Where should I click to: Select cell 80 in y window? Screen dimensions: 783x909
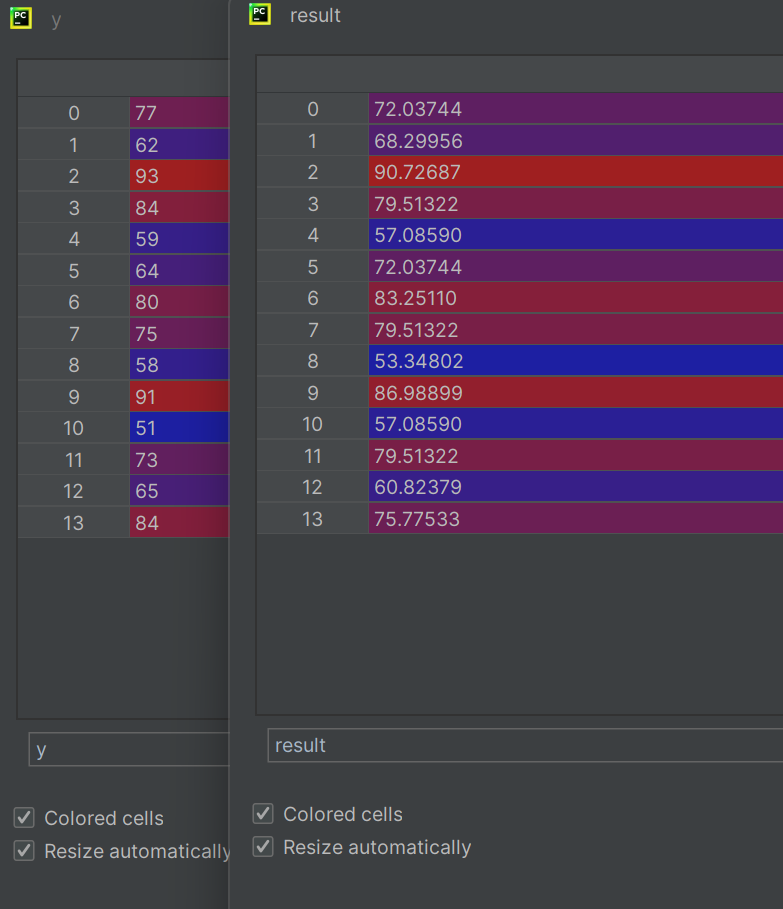(180, 302)
